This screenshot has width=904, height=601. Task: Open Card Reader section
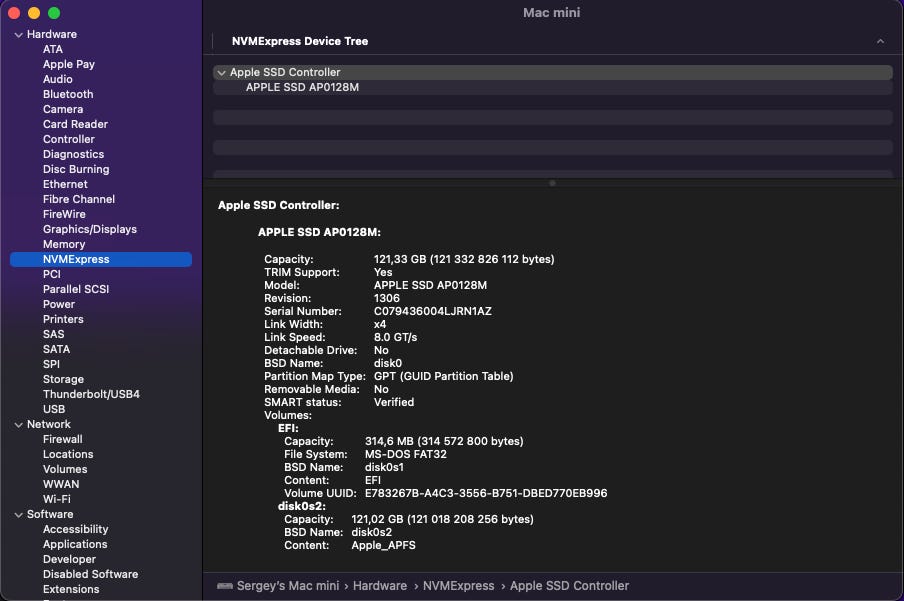pyautogui.click(x=75, y=125)
